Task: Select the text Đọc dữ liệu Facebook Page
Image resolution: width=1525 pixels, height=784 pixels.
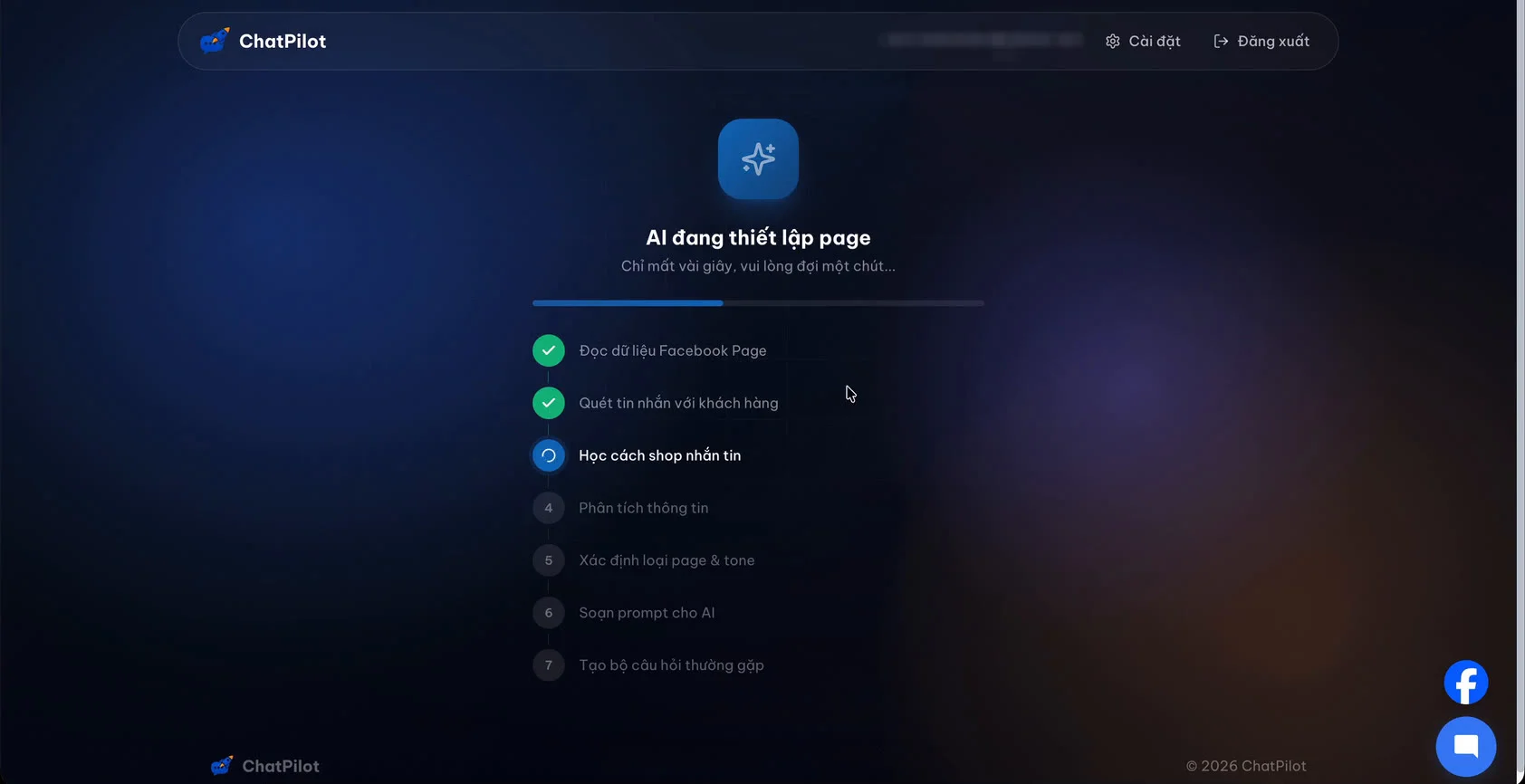Action: (673, 350)
